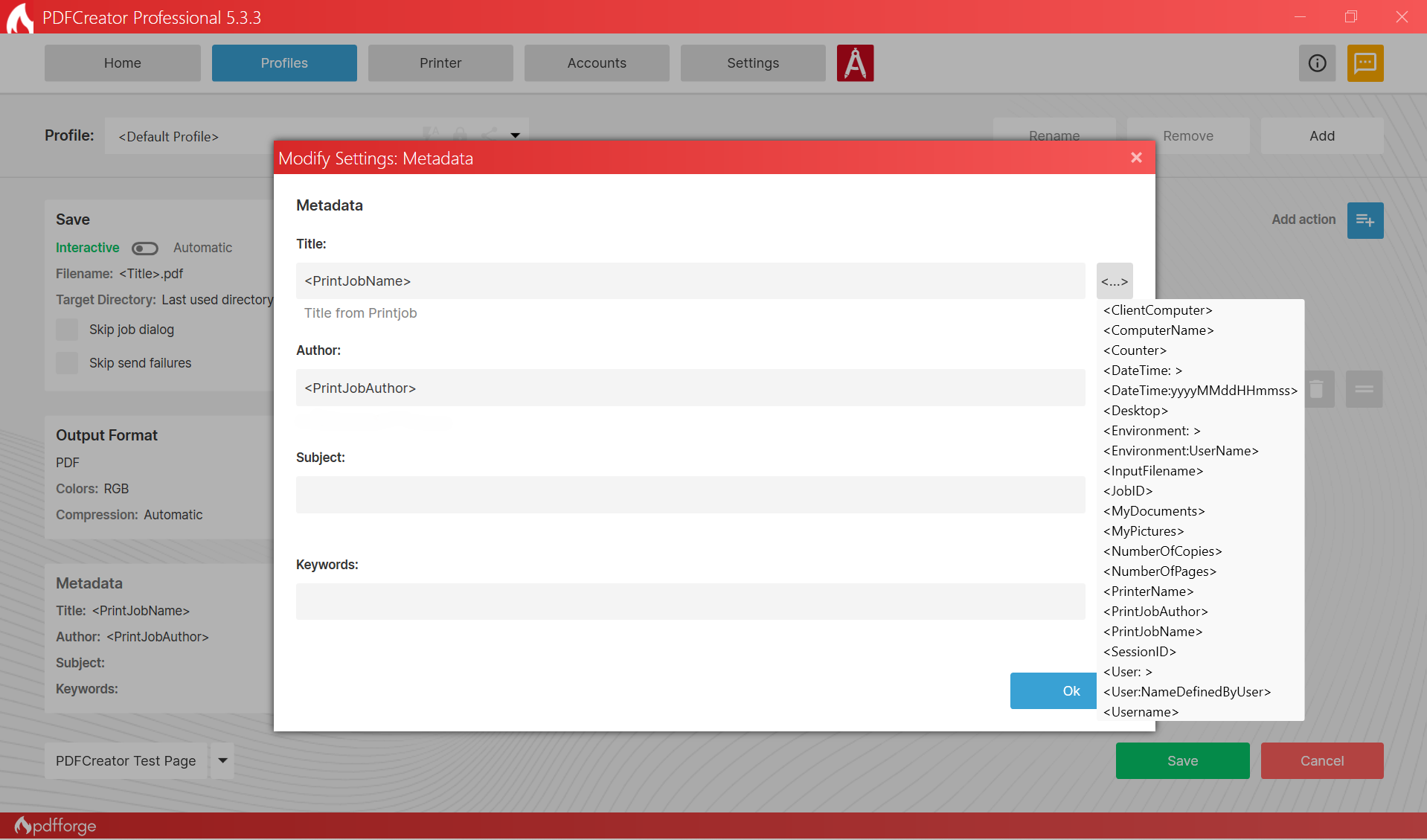The image size is (1427, 840).
Task: Click into the Keywords input field
Action: (x=690, y=601)
